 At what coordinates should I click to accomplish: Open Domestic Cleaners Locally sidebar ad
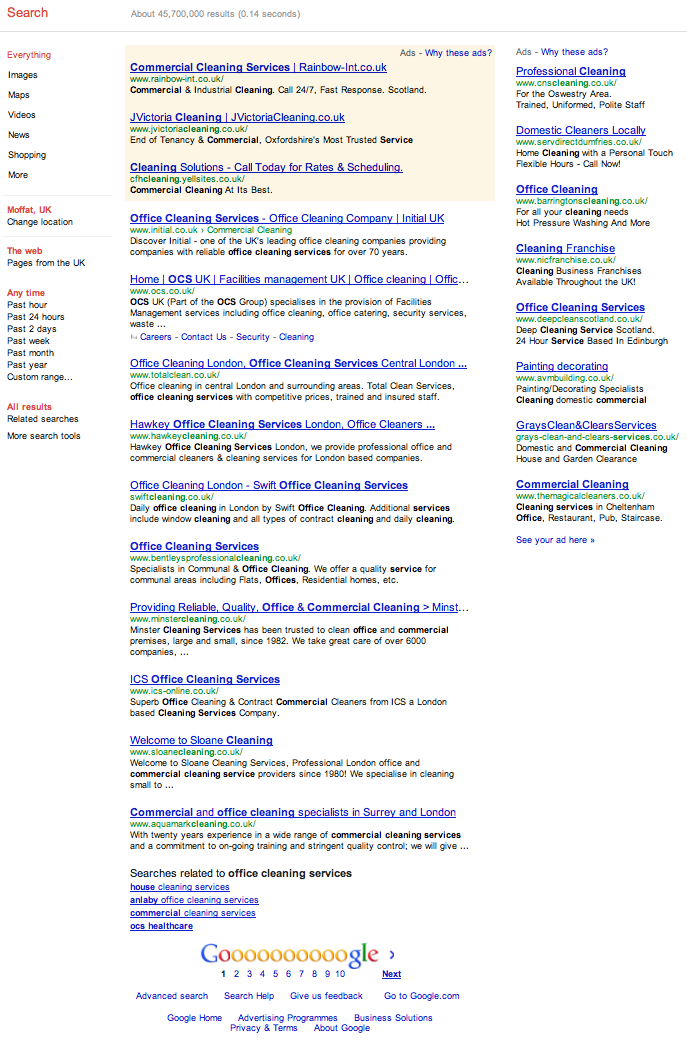581,130
